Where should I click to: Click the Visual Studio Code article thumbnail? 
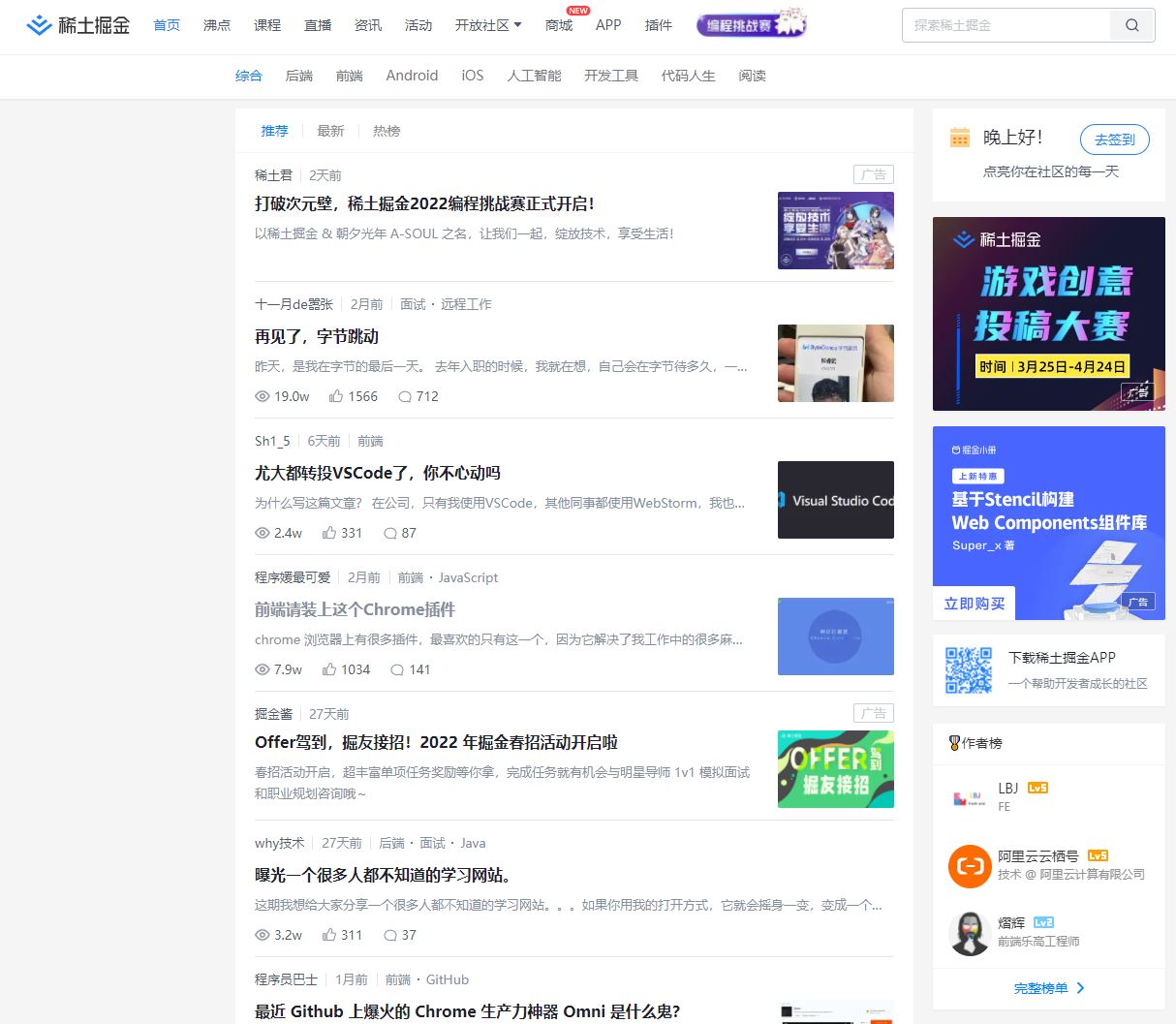click(836, 500)
